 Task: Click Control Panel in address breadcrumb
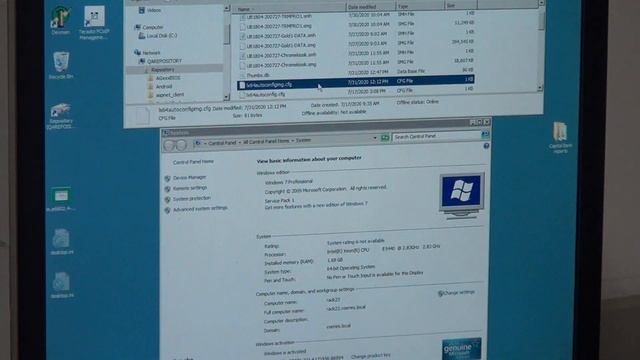[x=222, y=143]
